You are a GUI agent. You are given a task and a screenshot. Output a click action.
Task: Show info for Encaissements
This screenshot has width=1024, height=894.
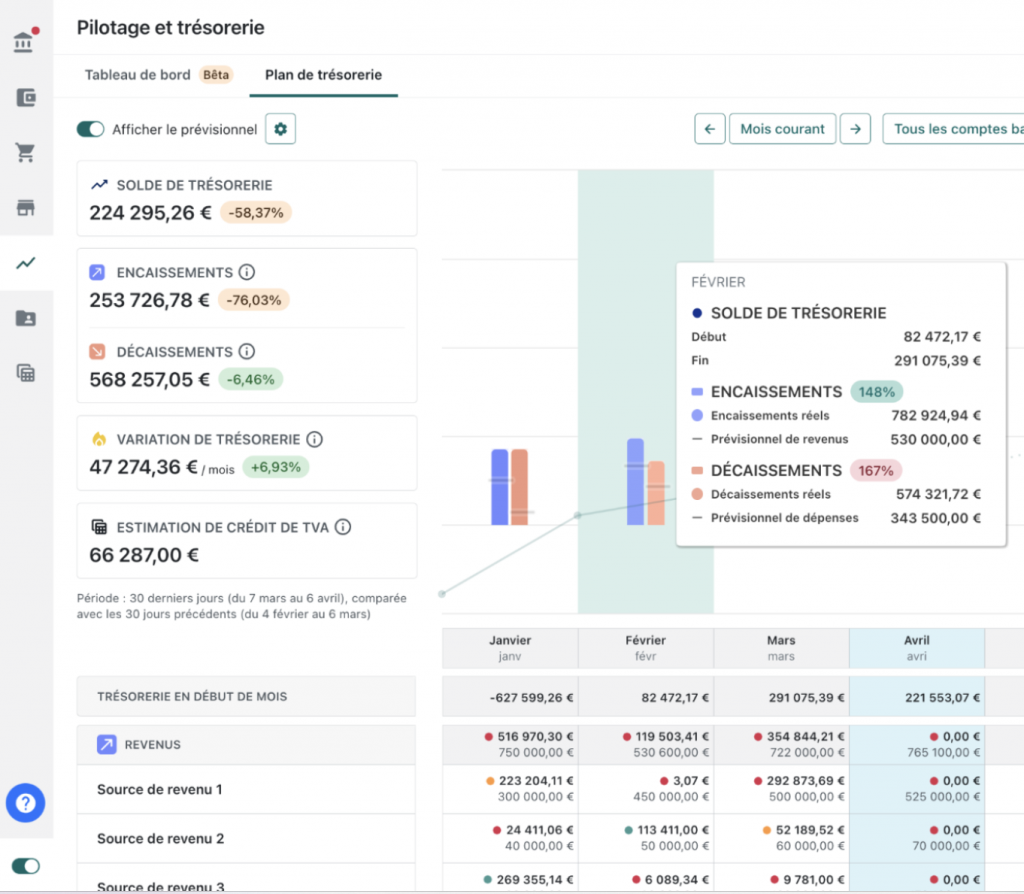(247, 272)
